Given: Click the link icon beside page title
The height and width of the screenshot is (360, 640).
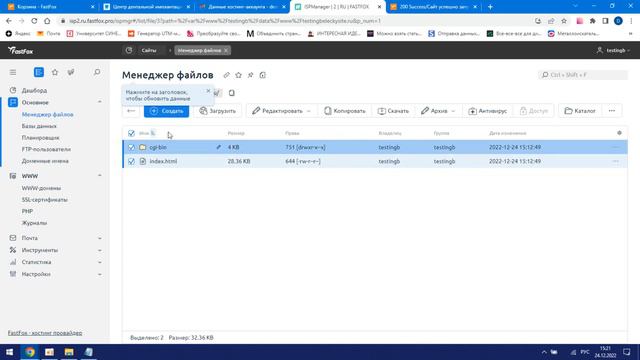Looking at the screenshot, I should pos(227,75).
